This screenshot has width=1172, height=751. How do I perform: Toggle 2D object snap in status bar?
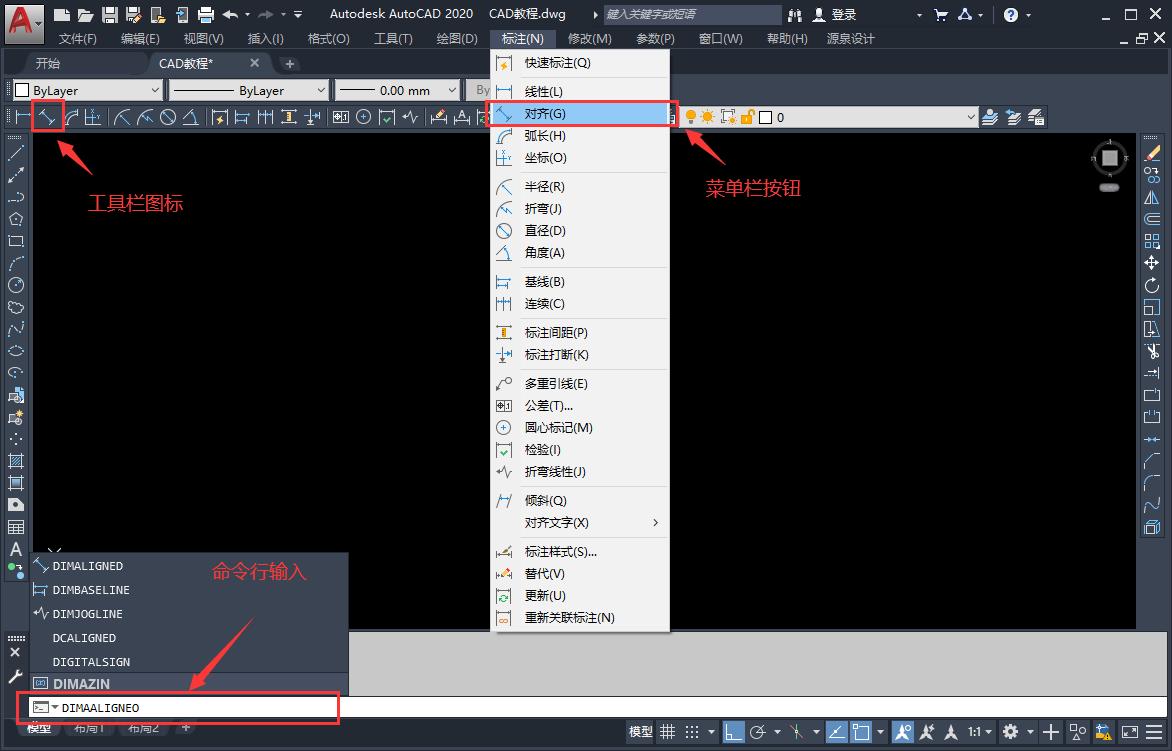coord(861,732)
